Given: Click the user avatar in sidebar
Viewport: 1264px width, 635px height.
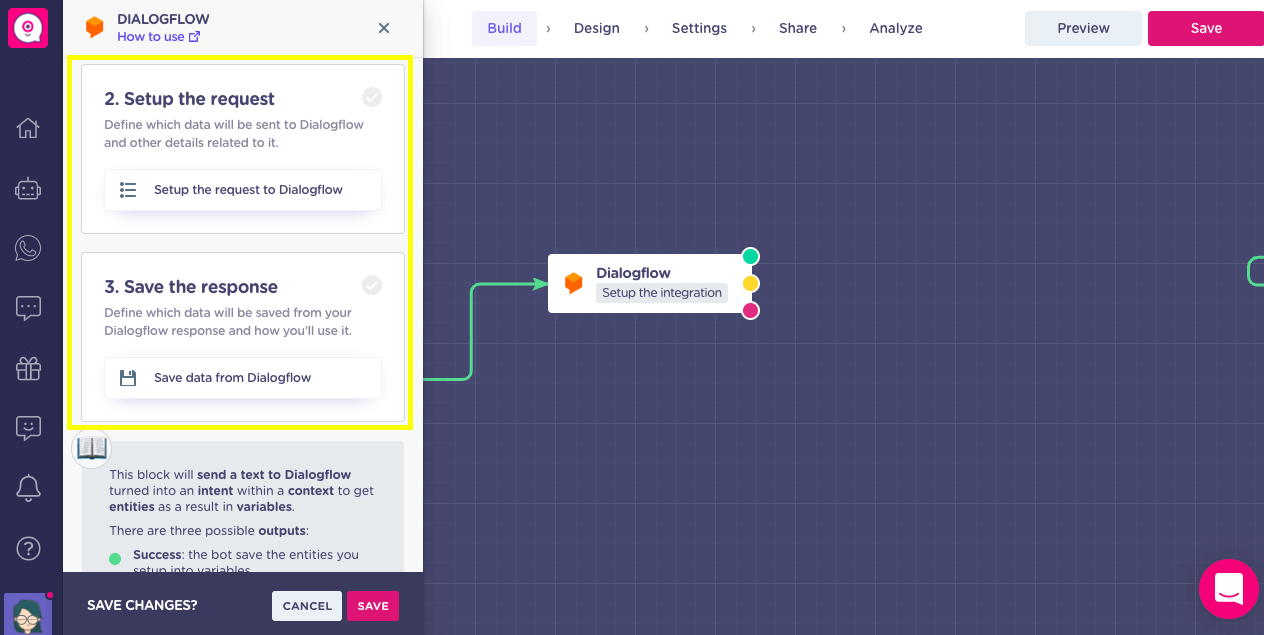Looking at the screenshot, I should click(x=28, y=613).
